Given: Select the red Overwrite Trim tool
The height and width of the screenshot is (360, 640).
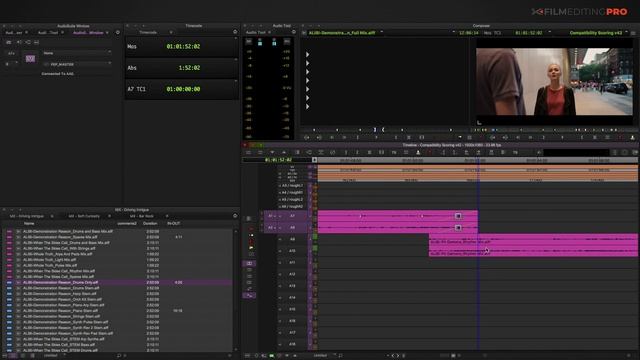Looking at the screenshot, I should [x=251, y=241].
